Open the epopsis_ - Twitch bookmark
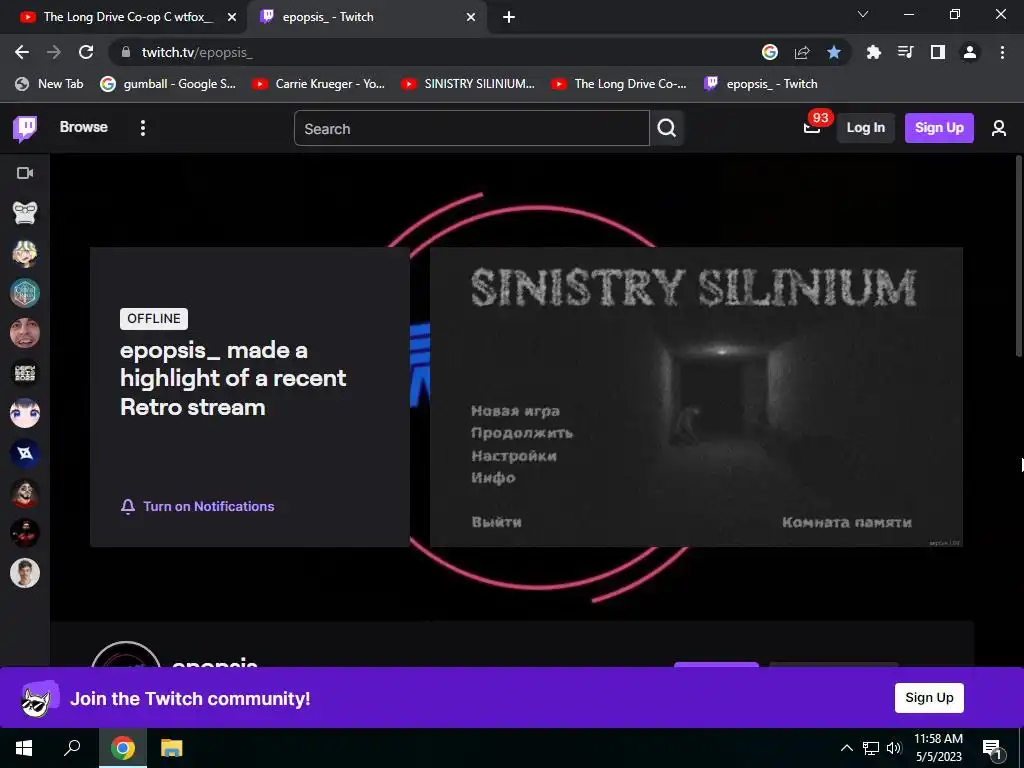Screen dimensions: 1024x768 pyautogui.click(x=761, y=84)
